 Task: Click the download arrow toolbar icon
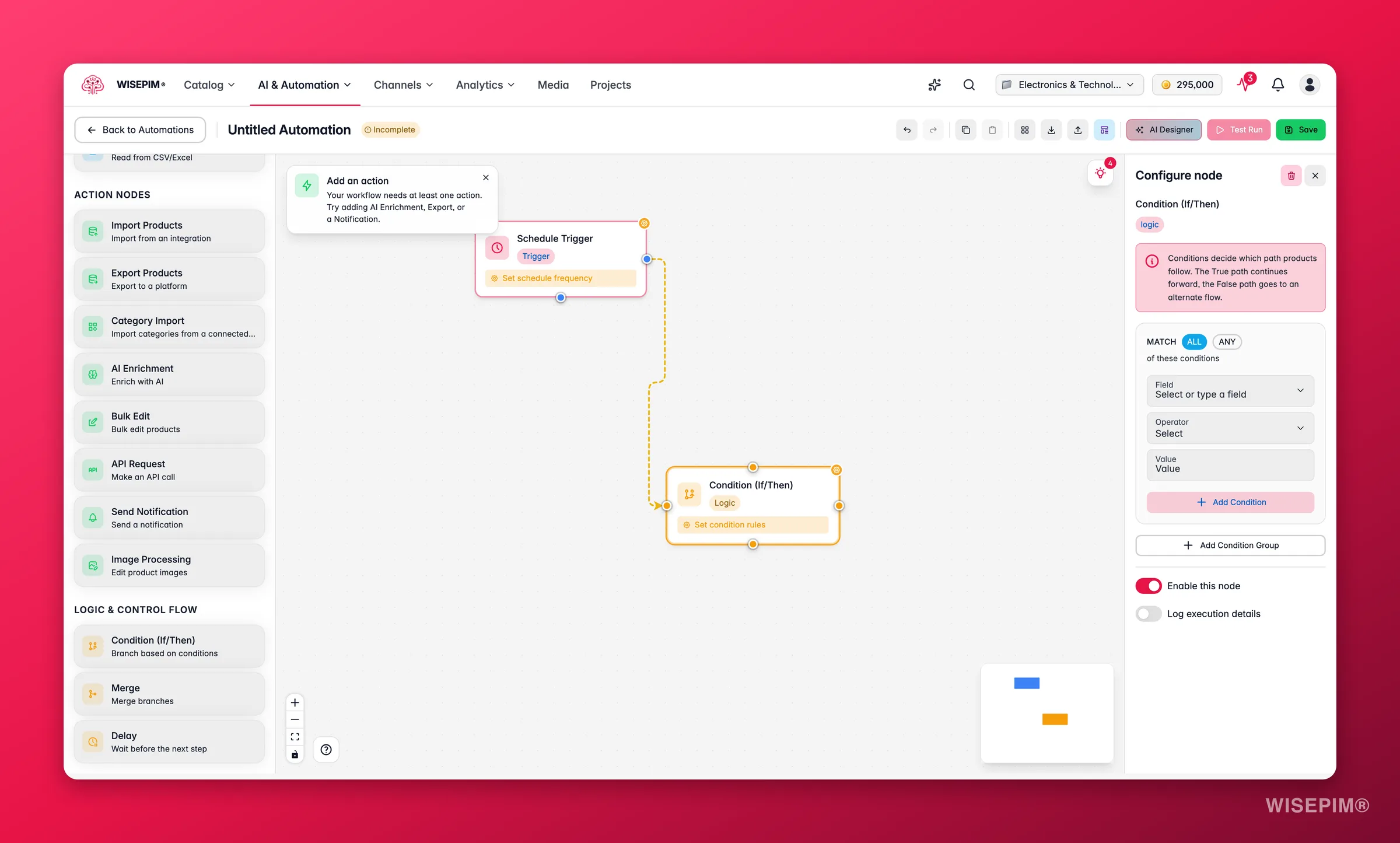pyautogui.click(x=1051, y=130)
